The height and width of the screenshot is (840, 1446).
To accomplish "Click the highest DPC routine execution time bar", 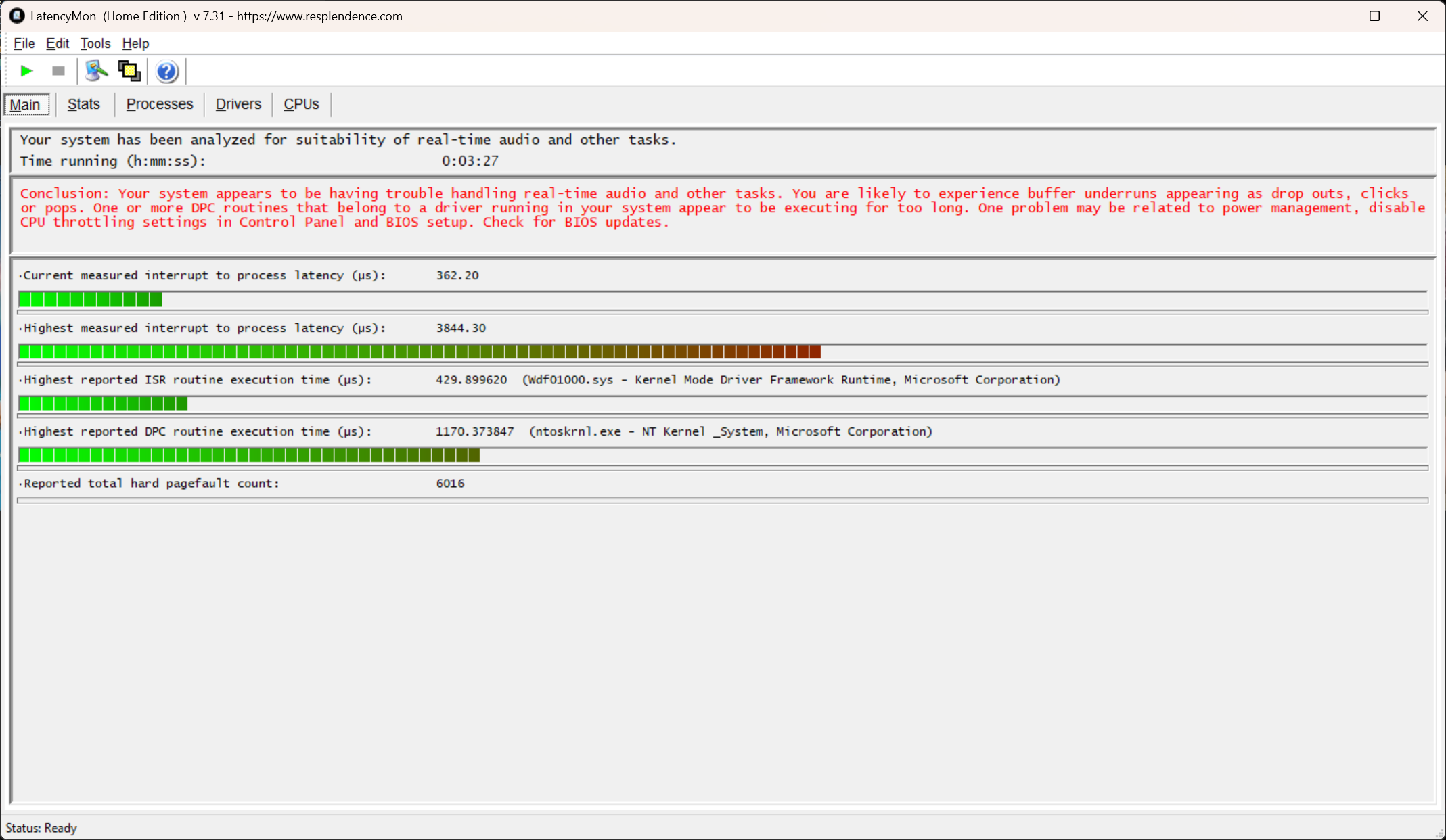I will (x=723, y=455).
